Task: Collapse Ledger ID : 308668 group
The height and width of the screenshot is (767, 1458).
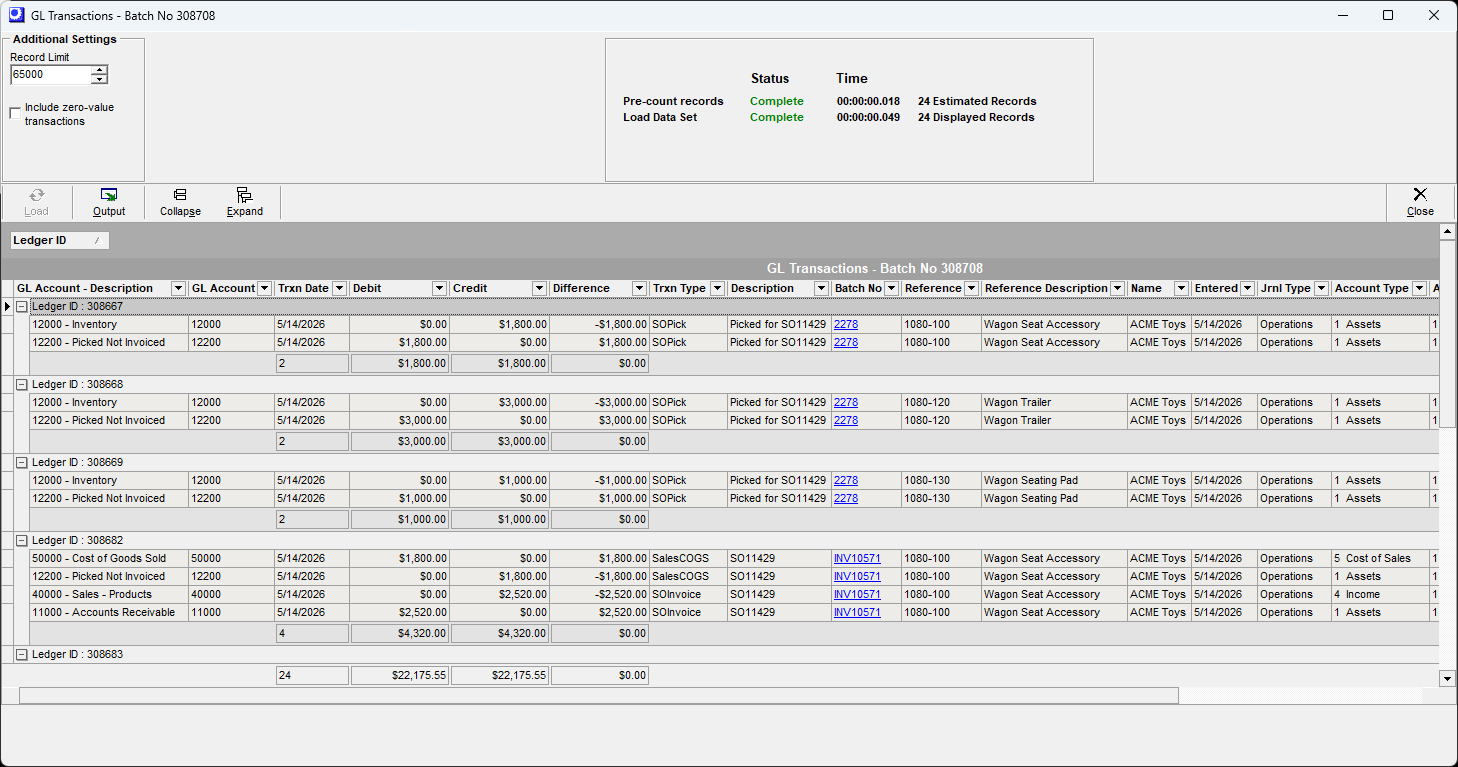Action: click(x=21, y=384)
